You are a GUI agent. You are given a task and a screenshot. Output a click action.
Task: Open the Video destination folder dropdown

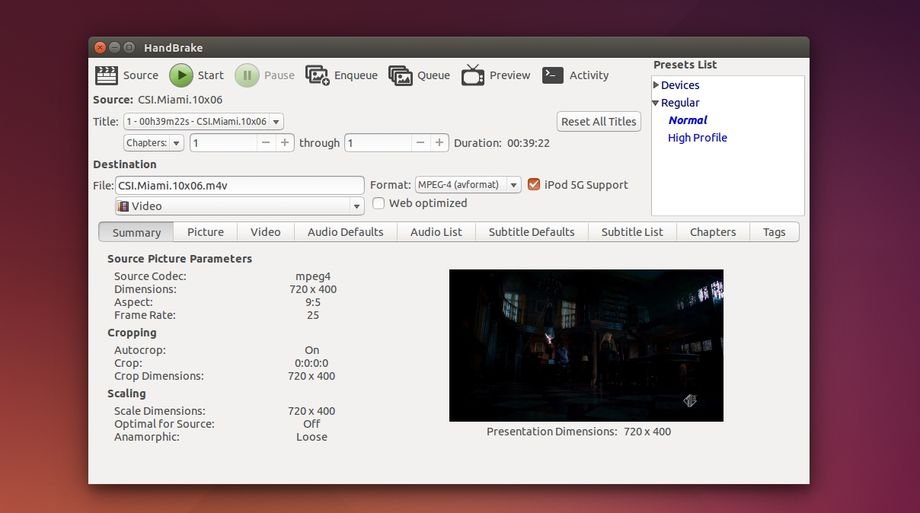point(239,206)
